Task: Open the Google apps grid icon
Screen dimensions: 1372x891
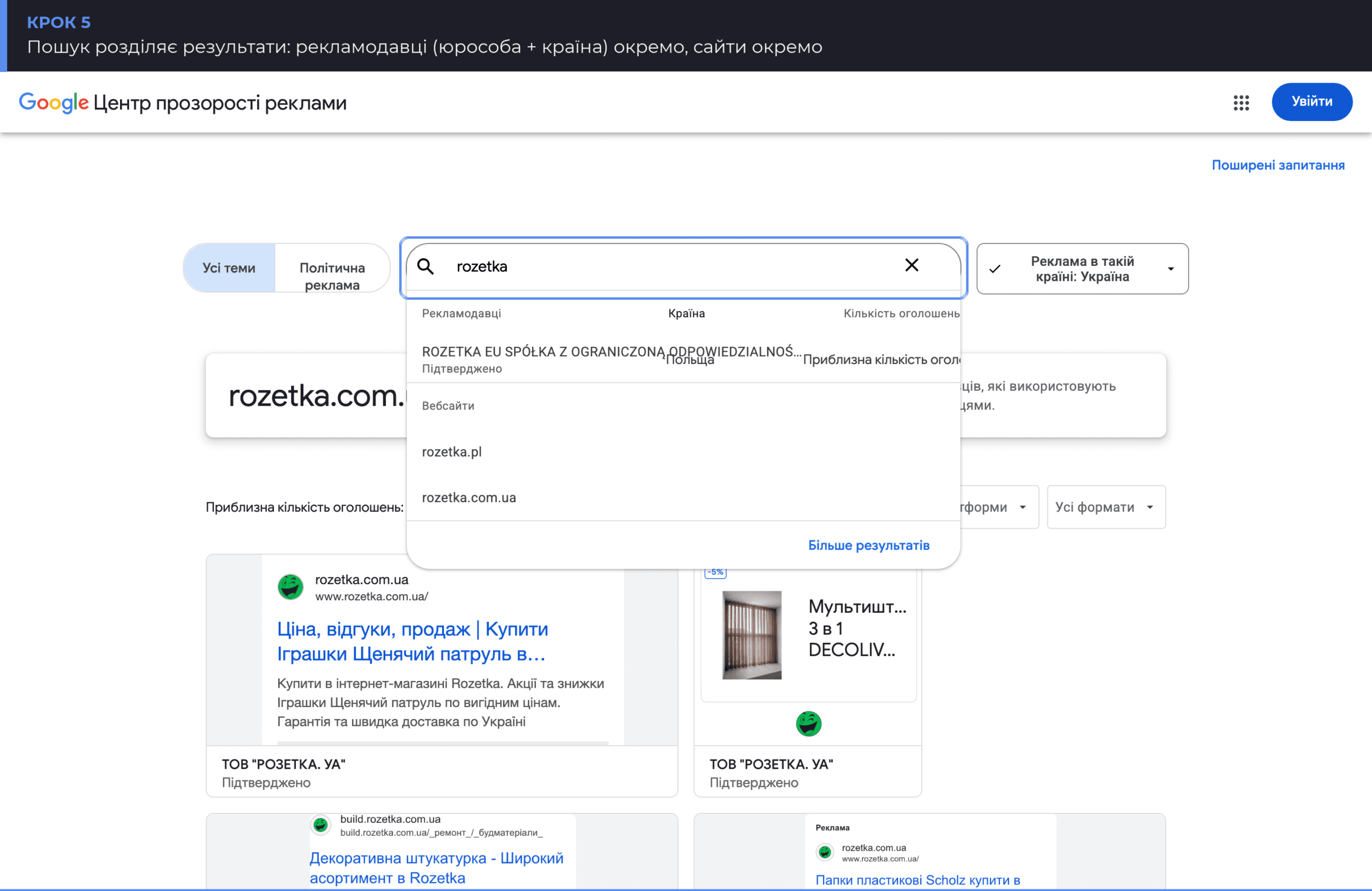Action: click(x=1241, y=102)
